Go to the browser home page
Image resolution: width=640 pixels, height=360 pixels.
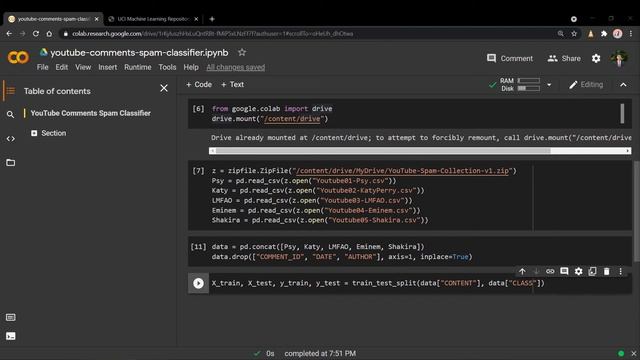pos(49,33)
